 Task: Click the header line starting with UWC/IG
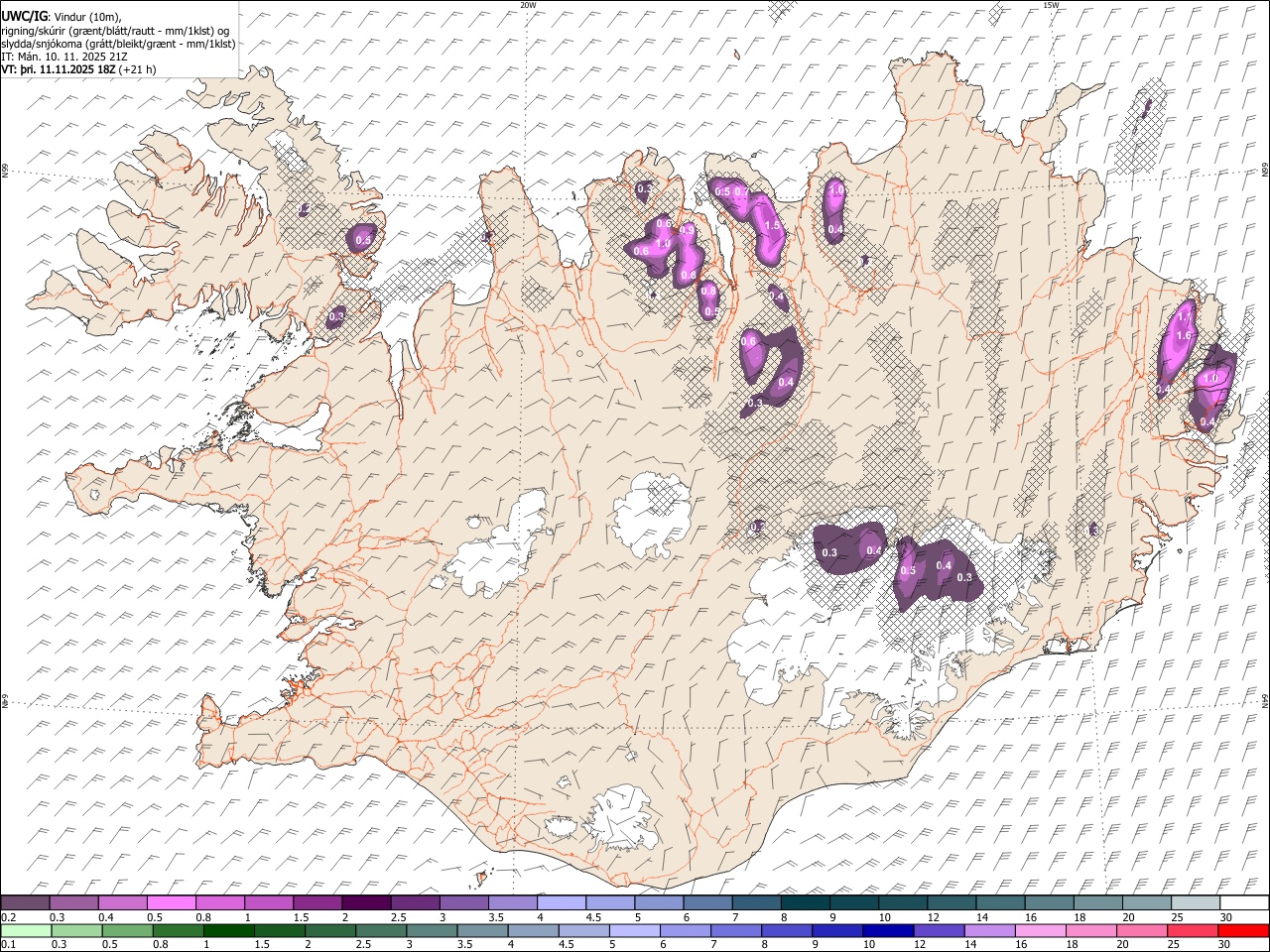(x=62, y=16)
